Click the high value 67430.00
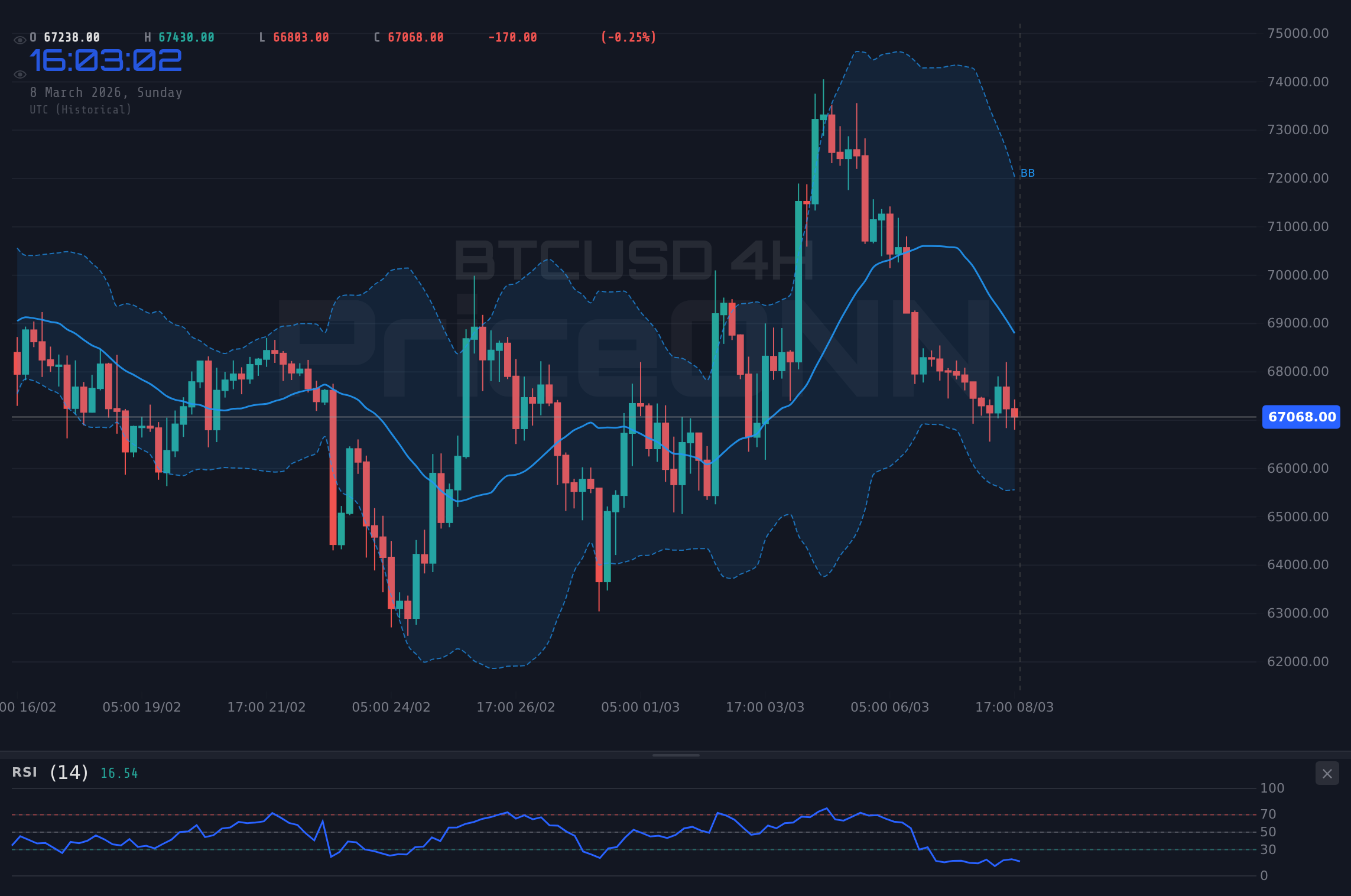 coord(187,37)
